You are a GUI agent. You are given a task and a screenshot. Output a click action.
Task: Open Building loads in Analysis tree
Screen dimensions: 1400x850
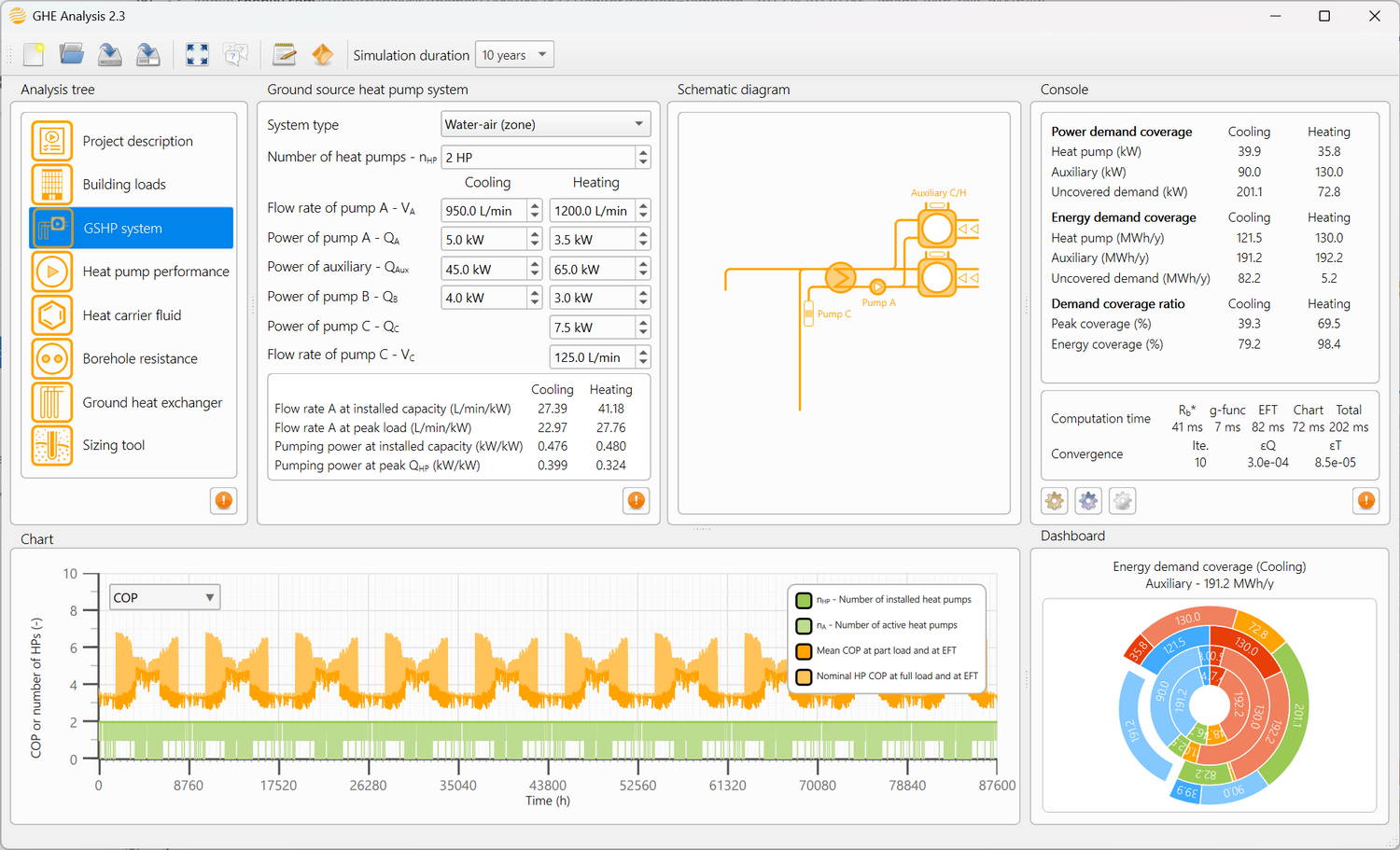point(124,185)
